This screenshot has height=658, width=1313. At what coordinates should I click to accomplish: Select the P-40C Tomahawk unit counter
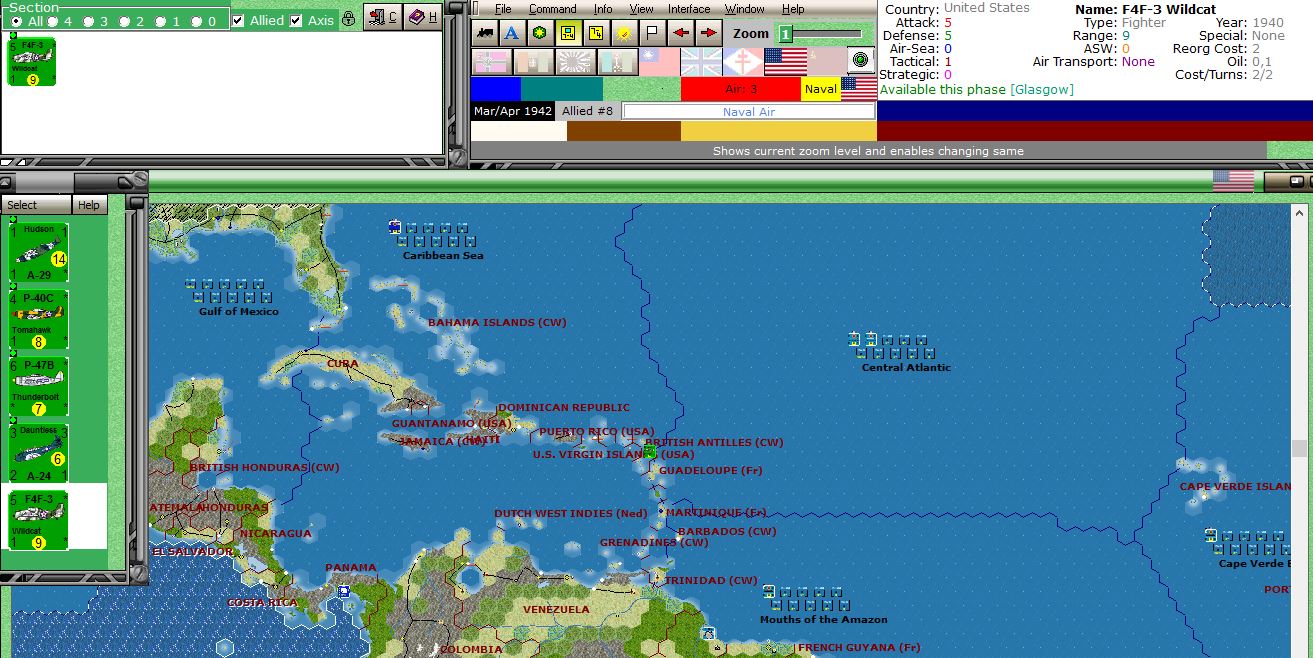click(x=39, y=320)
